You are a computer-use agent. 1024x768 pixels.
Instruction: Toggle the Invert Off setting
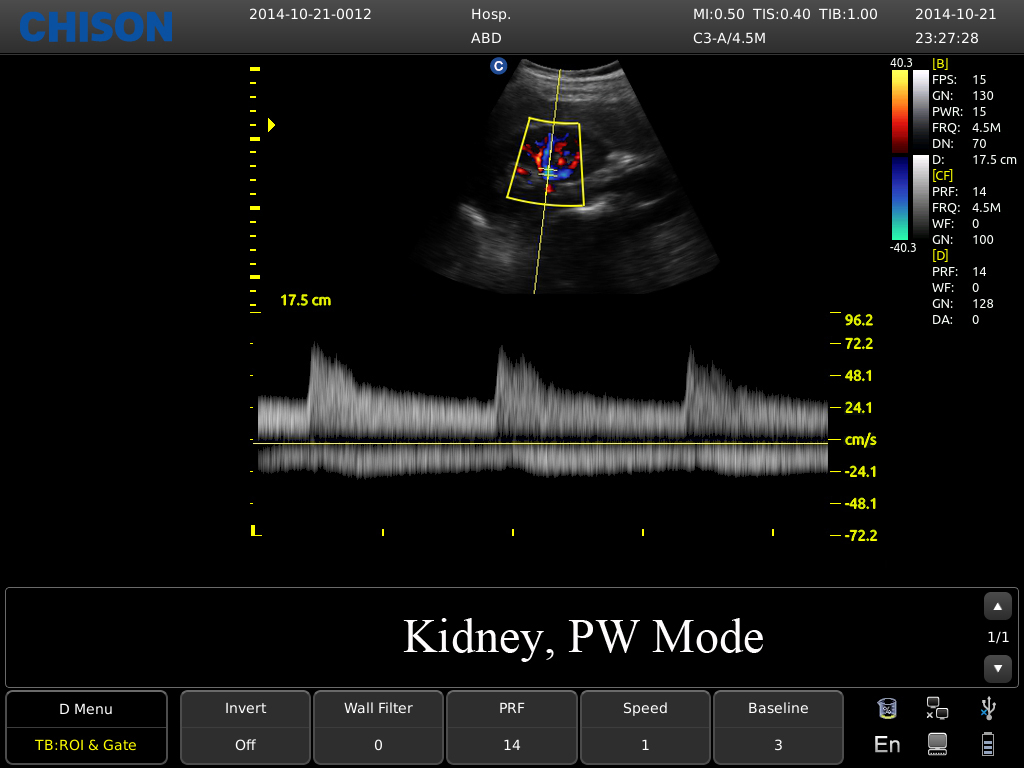(245, 726)
